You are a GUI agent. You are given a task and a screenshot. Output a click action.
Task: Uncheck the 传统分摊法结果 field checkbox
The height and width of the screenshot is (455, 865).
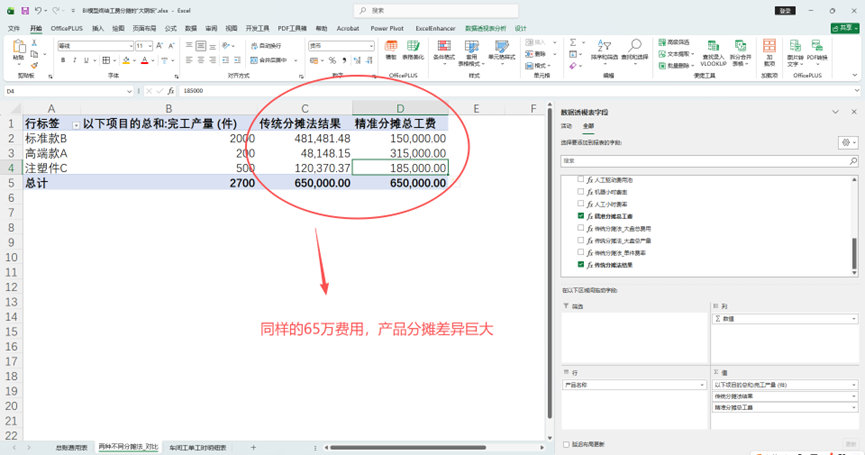(580, 265)
